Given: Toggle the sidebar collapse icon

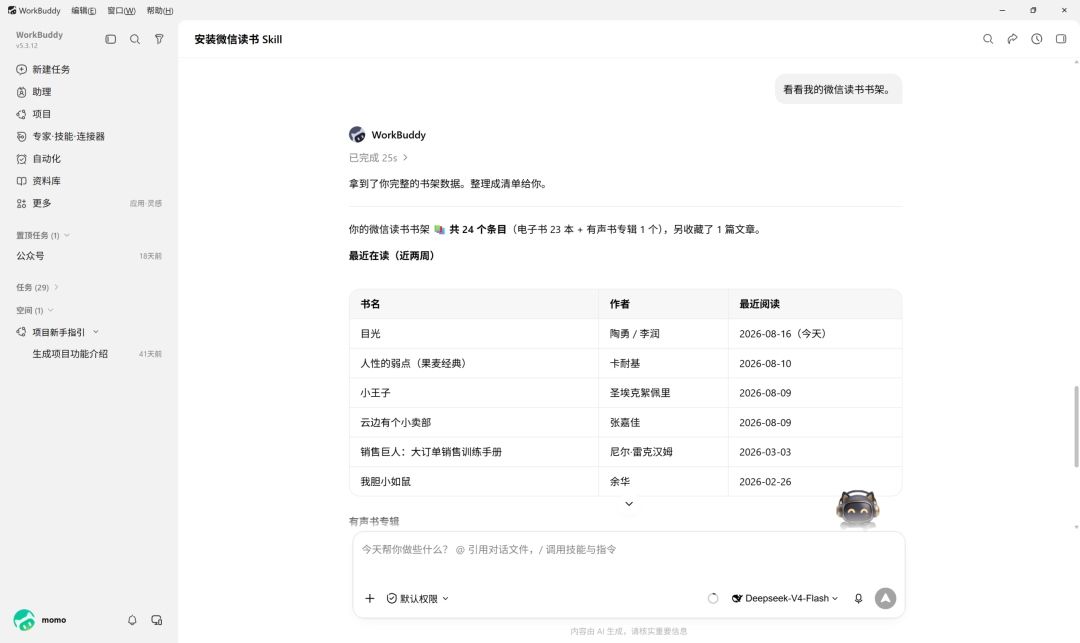Looking at the screenshot, I should [110, 39].
